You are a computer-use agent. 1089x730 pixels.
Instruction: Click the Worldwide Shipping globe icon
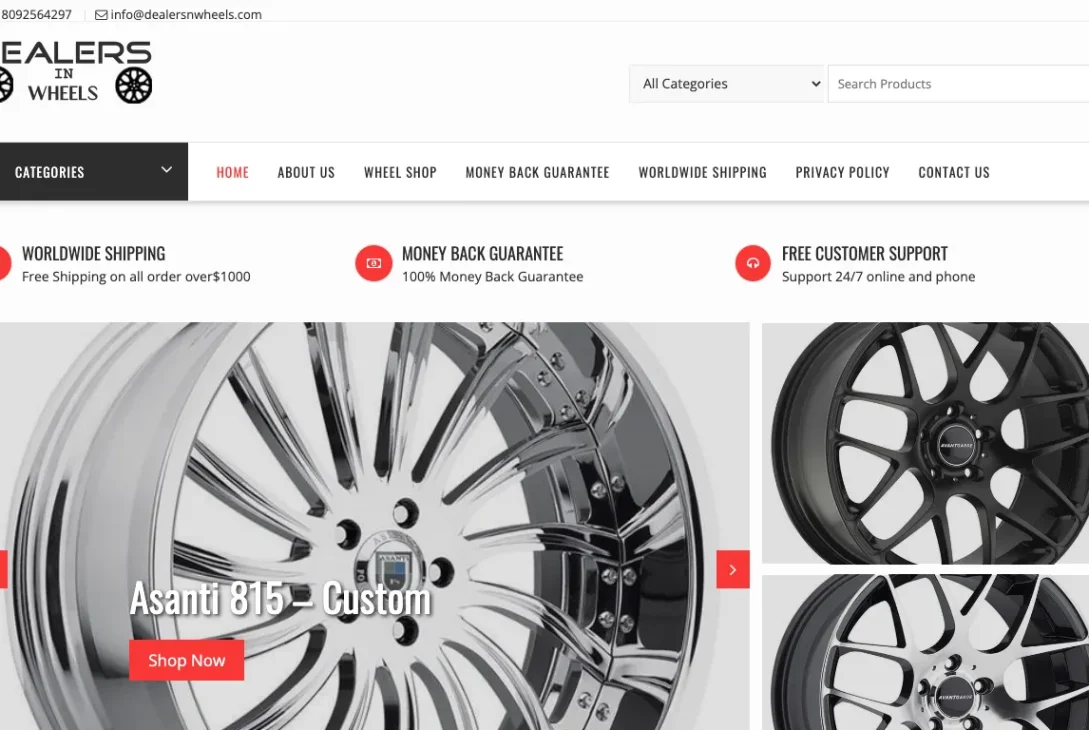[3, 263]
